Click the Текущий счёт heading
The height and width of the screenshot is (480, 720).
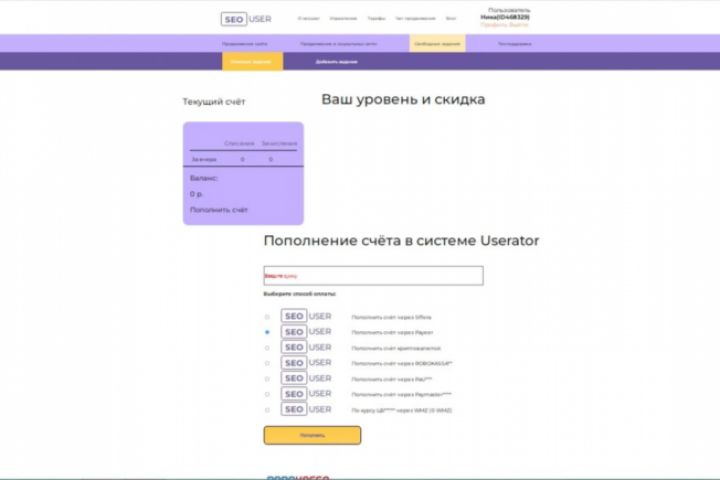point(214,102)
